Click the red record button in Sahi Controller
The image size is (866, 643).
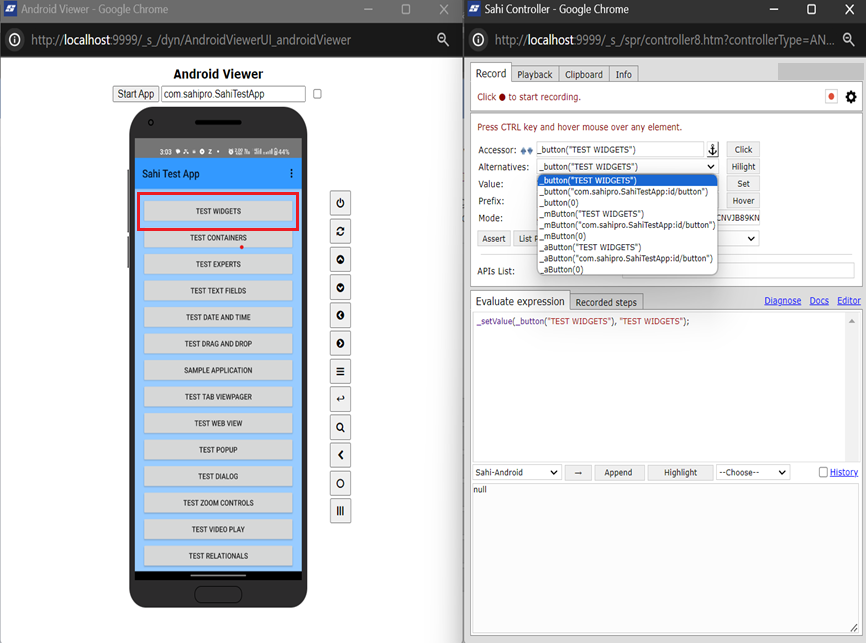pos(831,97)
